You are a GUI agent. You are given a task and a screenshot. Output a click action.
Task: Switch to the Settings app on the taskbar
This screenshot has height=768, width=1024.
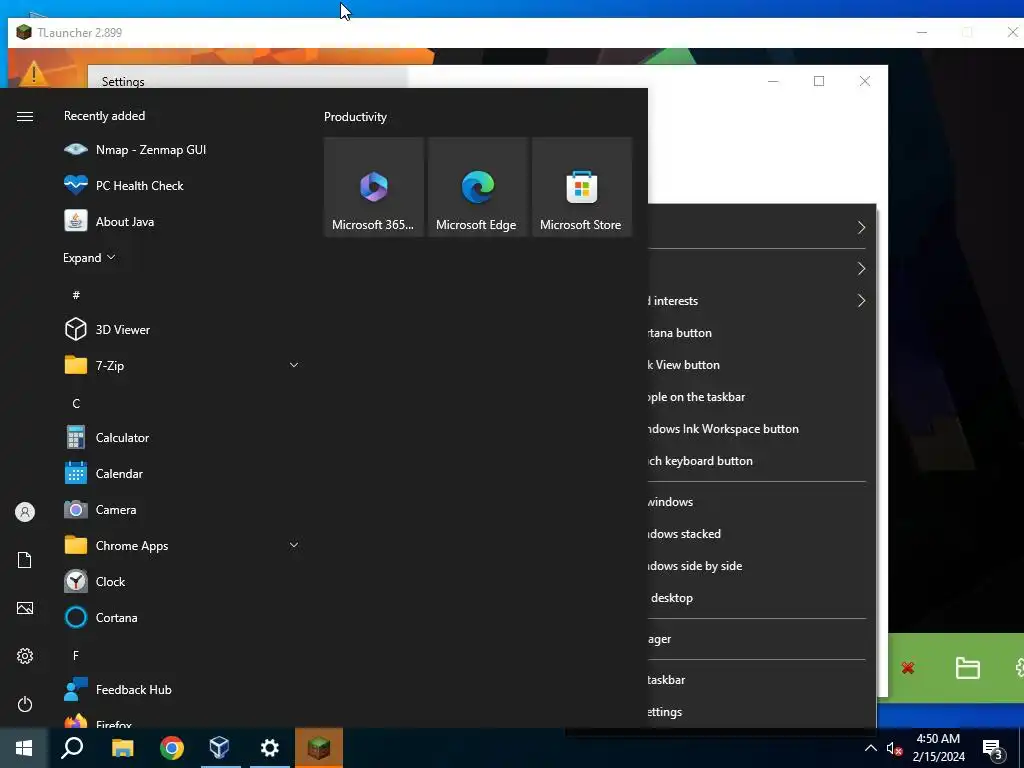(270, 748)
